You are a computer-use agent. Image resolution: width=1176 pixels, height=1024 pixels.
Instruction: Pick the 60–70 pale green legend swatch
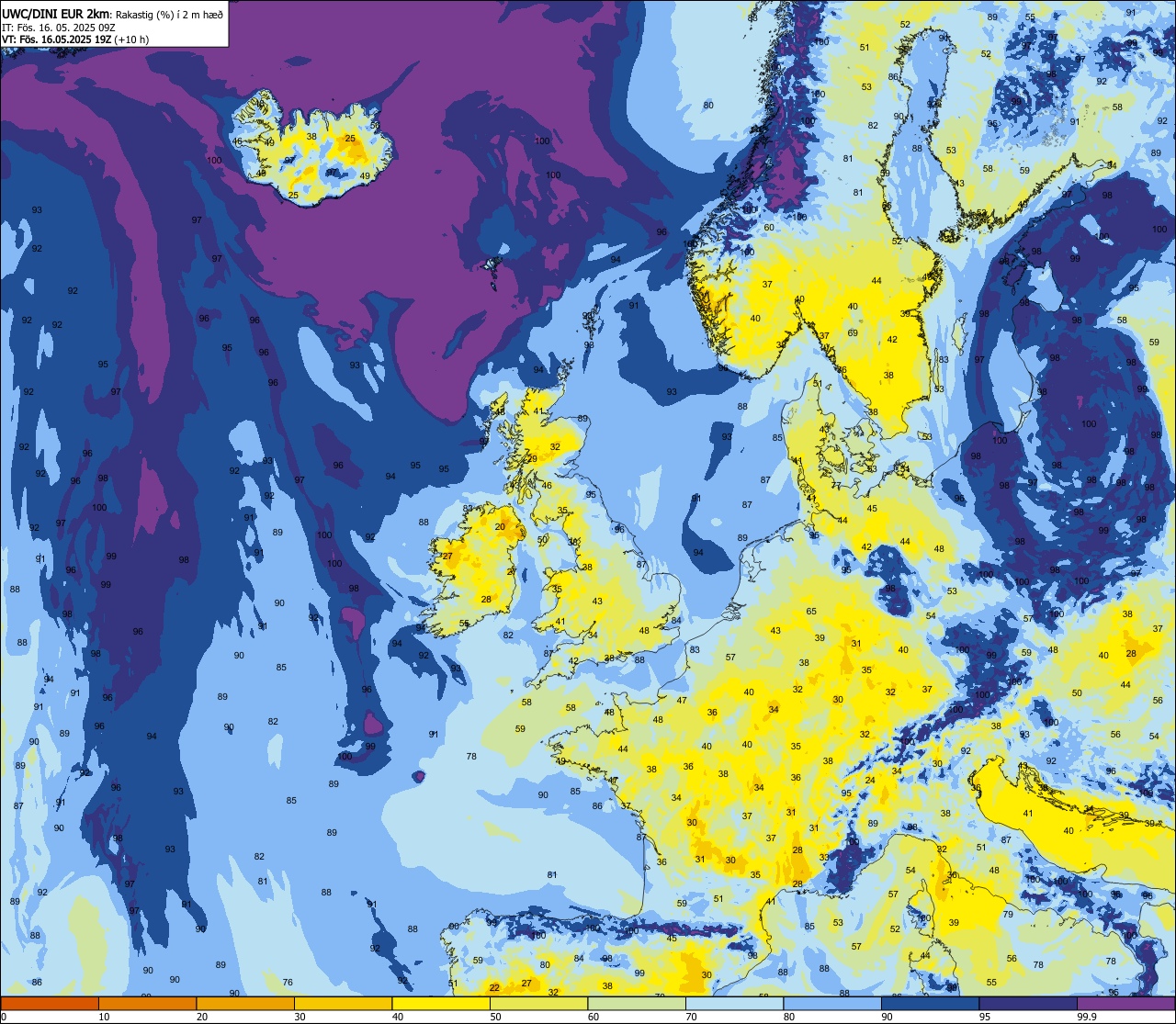(637, 1003)
